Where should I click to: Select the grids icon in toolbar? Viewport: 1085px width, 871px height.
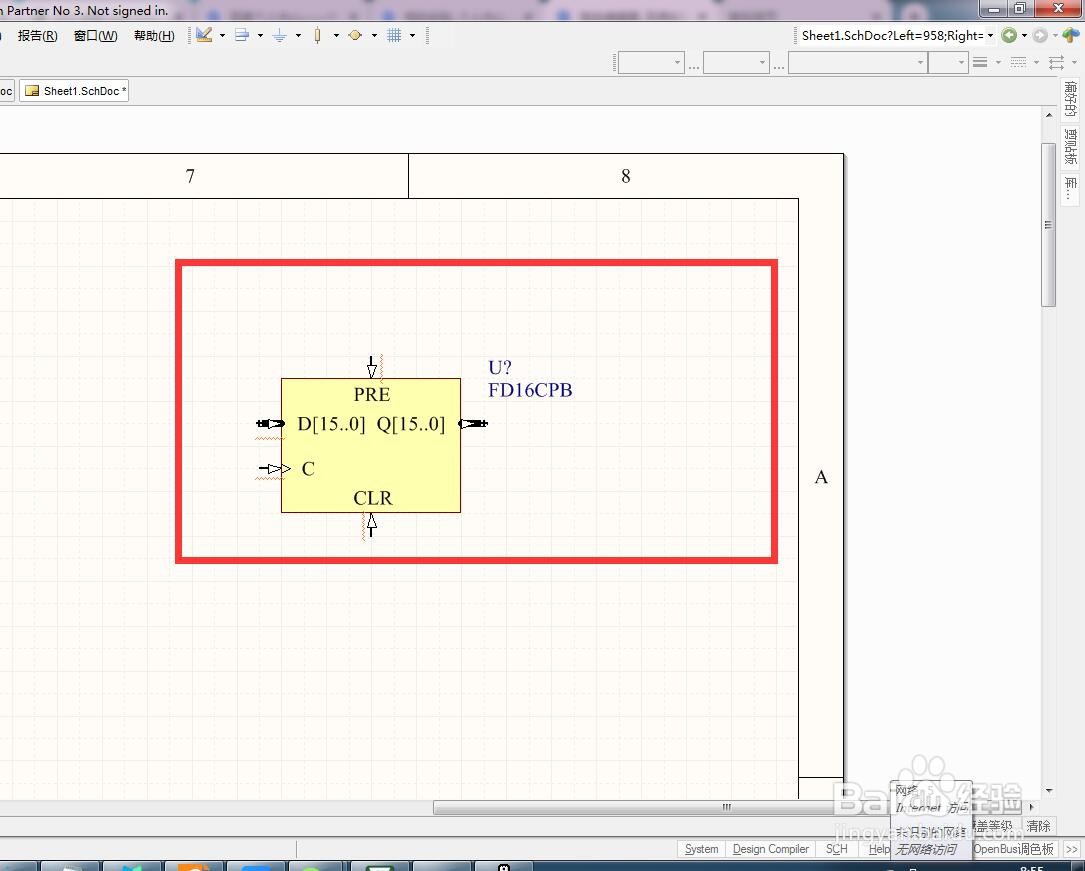(x=394, y=35)
